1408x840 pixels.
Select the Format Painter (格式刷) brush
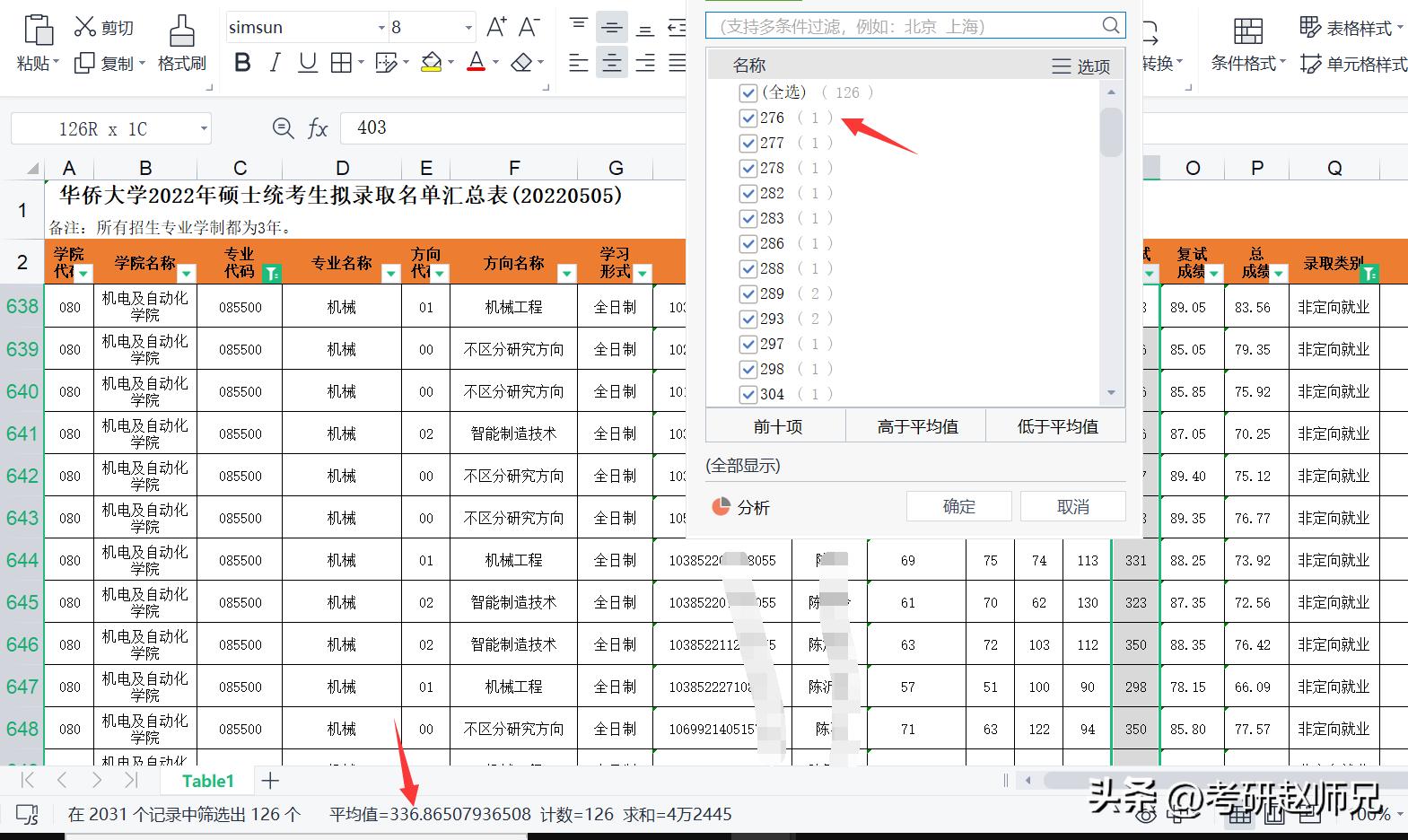(x=182, y=31)
